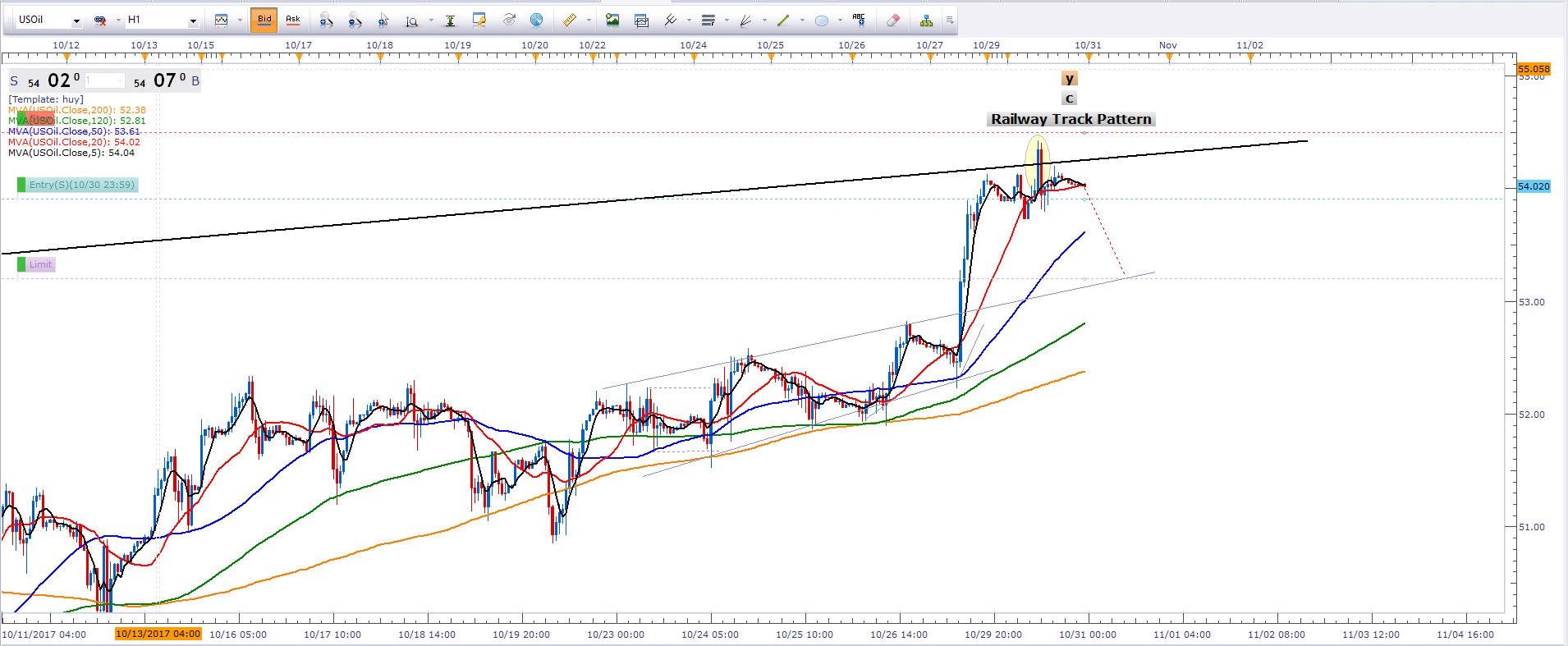Click the add picture to chart icon
The height and width of the screenshot is (646, 1568).
click(612, 21)
